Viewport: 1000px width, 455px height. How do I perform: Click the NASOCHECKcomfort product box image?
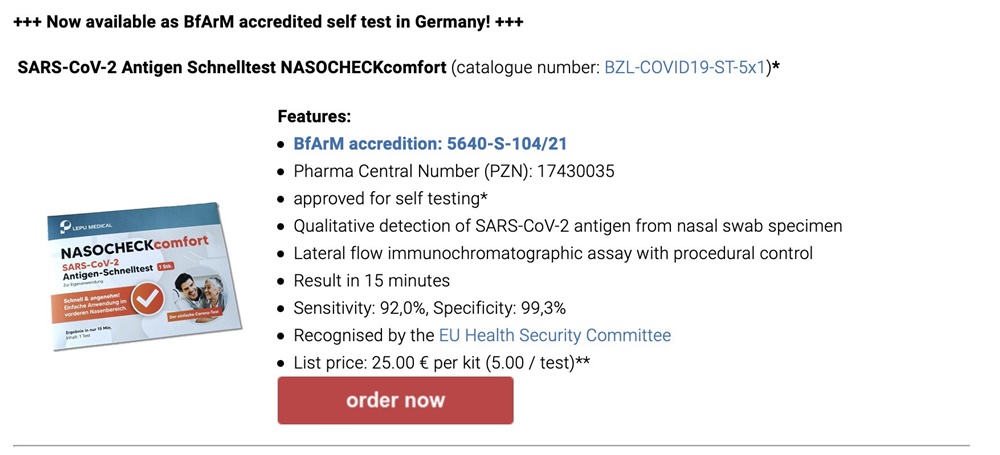click(x=146, y=278)
